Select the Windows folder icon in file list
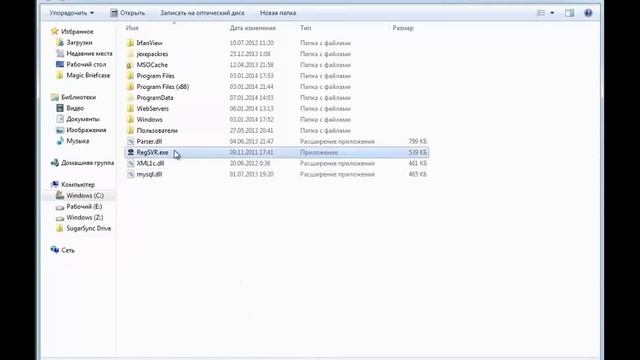The width and height of the screenshot is (640, 360). [130, 120]
